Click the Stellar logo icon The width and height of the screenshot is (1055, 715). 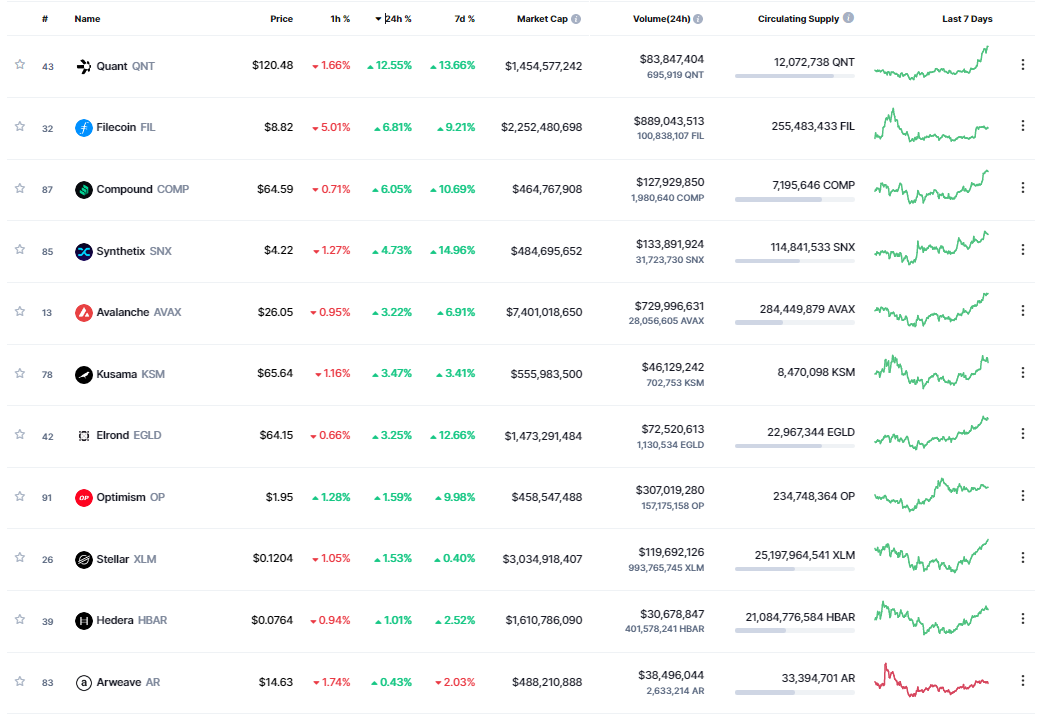pyautogui.click(x=83, y=560)
